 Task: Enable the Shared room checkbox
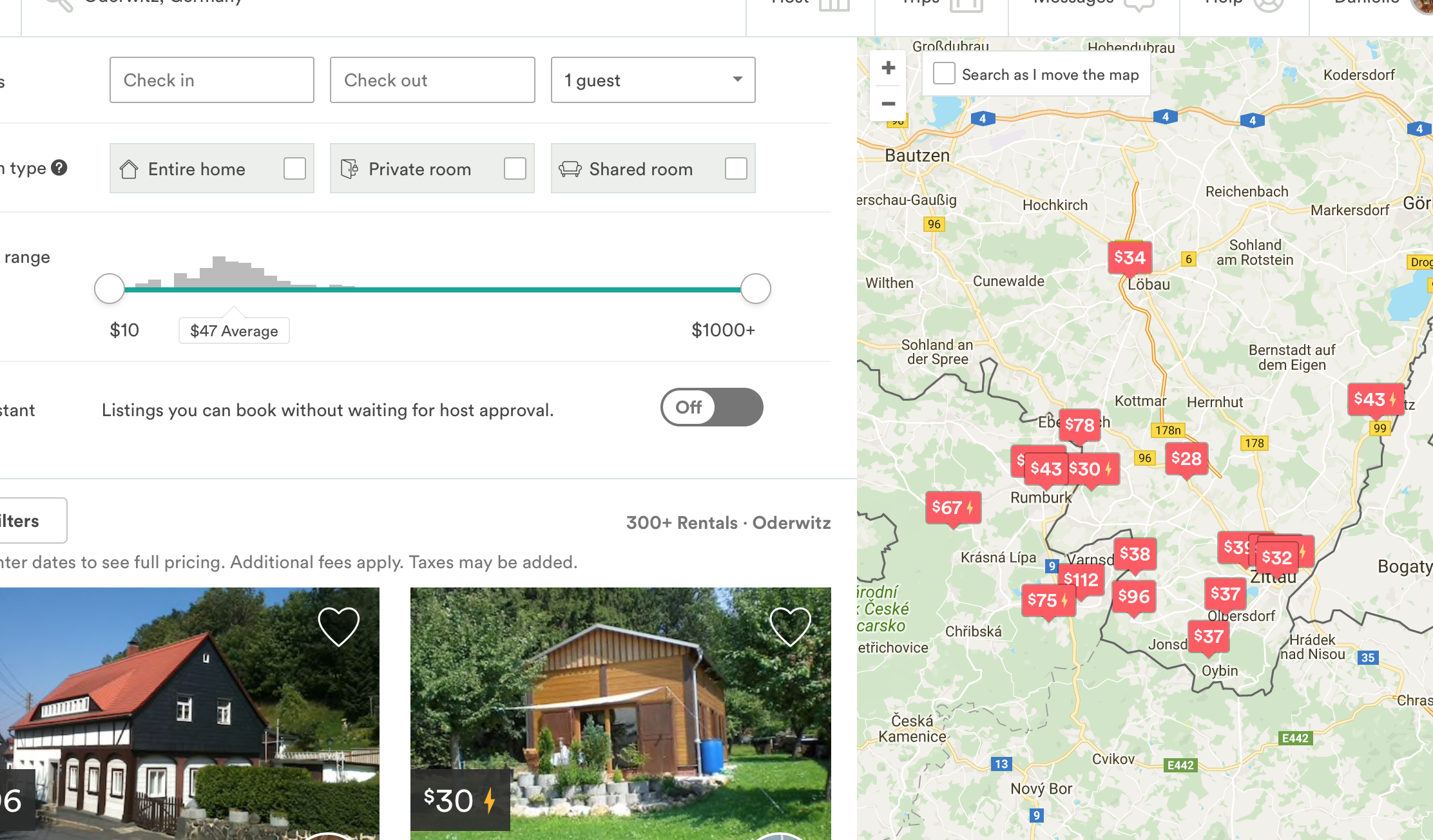click(736, 169)
